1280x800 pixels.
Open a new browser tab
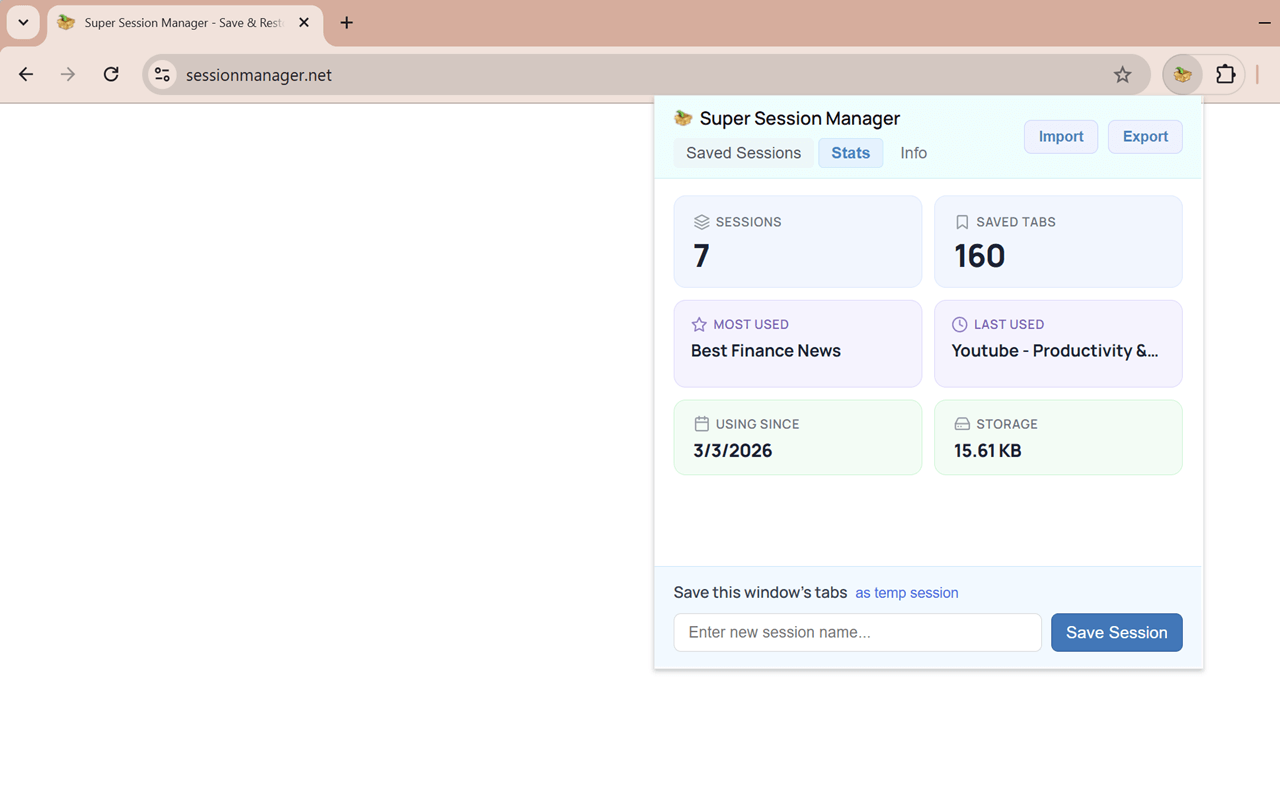346,23
